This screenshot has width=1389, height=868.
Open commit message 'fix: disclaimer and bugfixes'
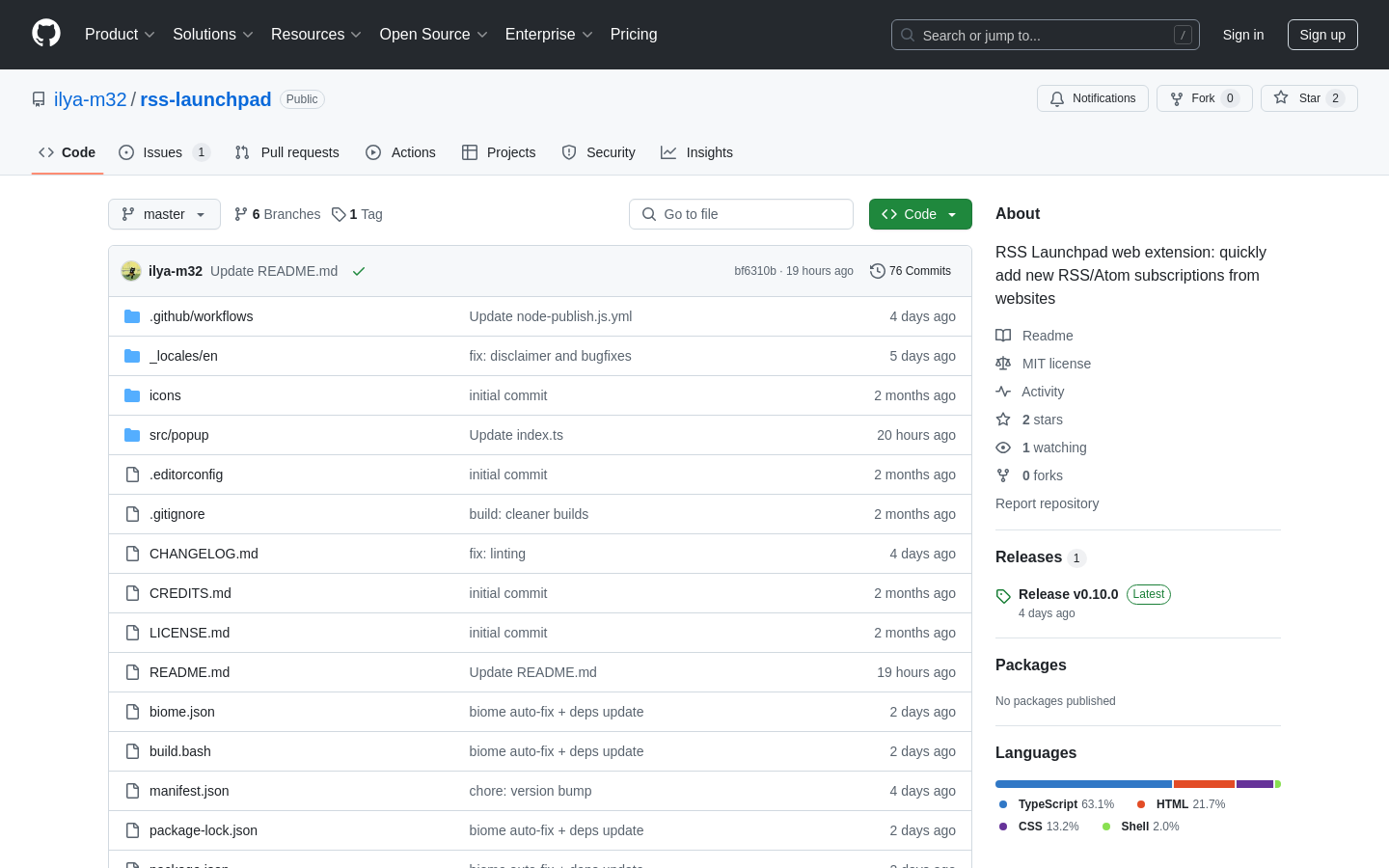pyautogui.click(x=550, y=356)
